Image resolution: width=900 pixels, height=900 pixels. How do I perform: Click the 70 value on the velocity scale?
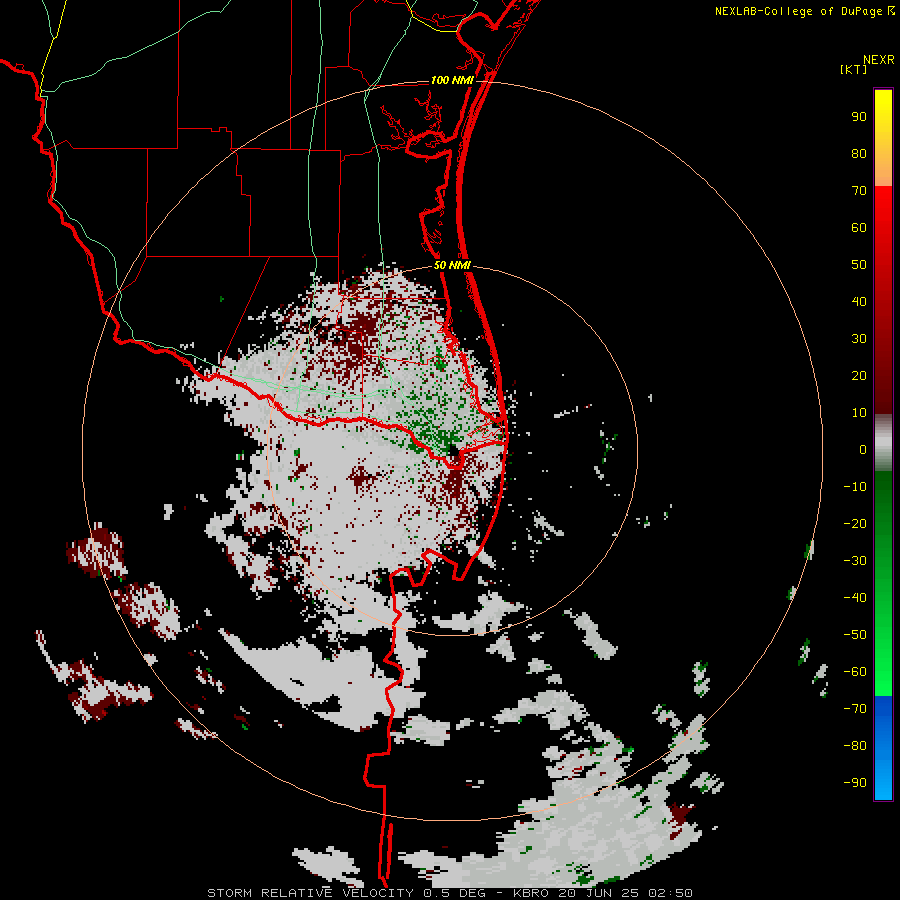859,191
